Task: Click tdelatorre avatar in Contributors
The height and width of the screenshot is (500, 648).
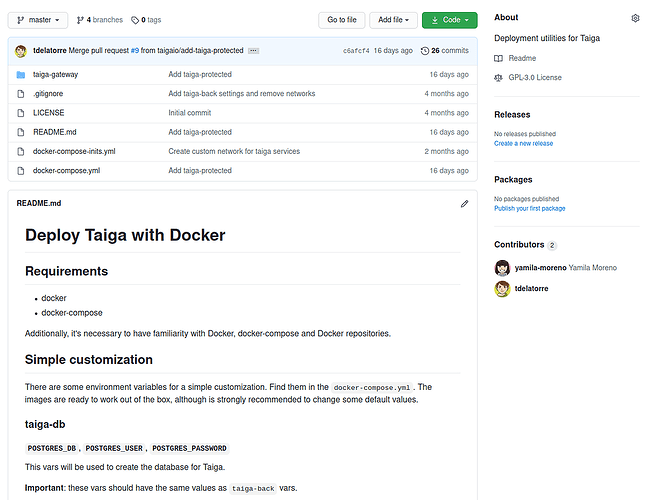Action: [502, 289]
